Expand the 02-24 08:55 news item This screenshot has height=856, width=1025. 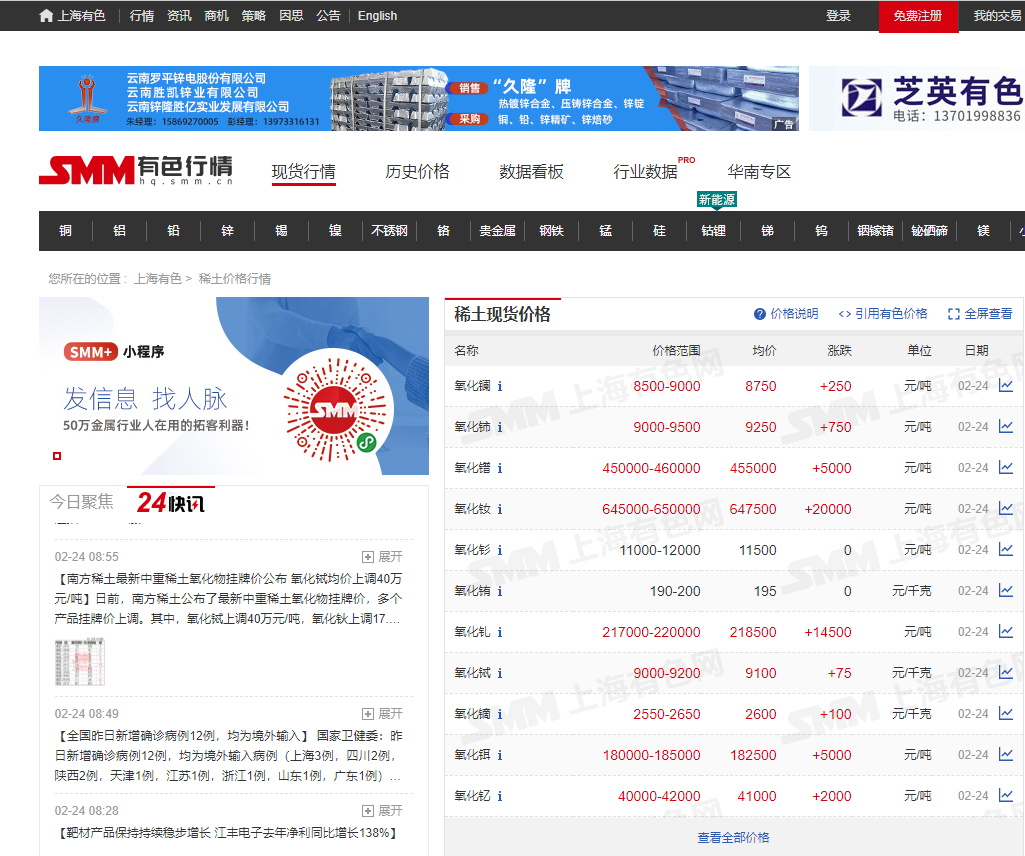[x=382, y=556]
